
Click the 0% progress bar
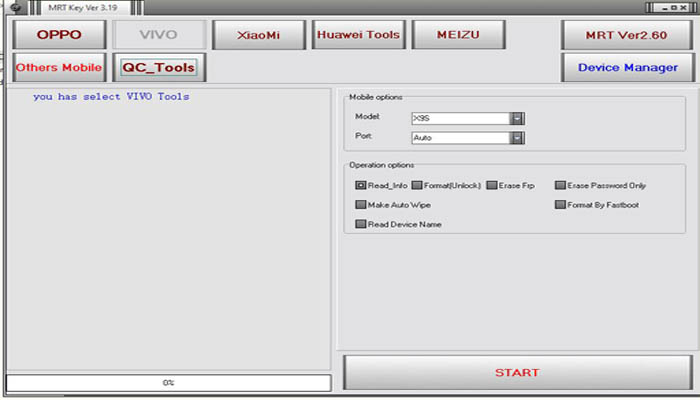coord(168,383)
